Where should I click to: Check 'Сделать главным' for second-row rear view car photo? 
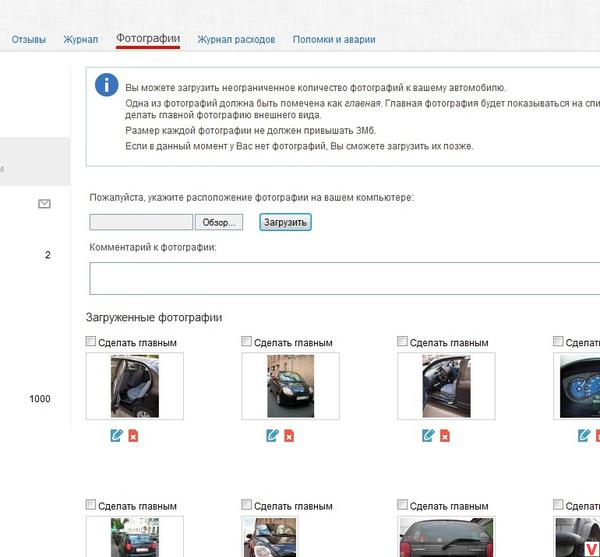(x=91, y=505)
